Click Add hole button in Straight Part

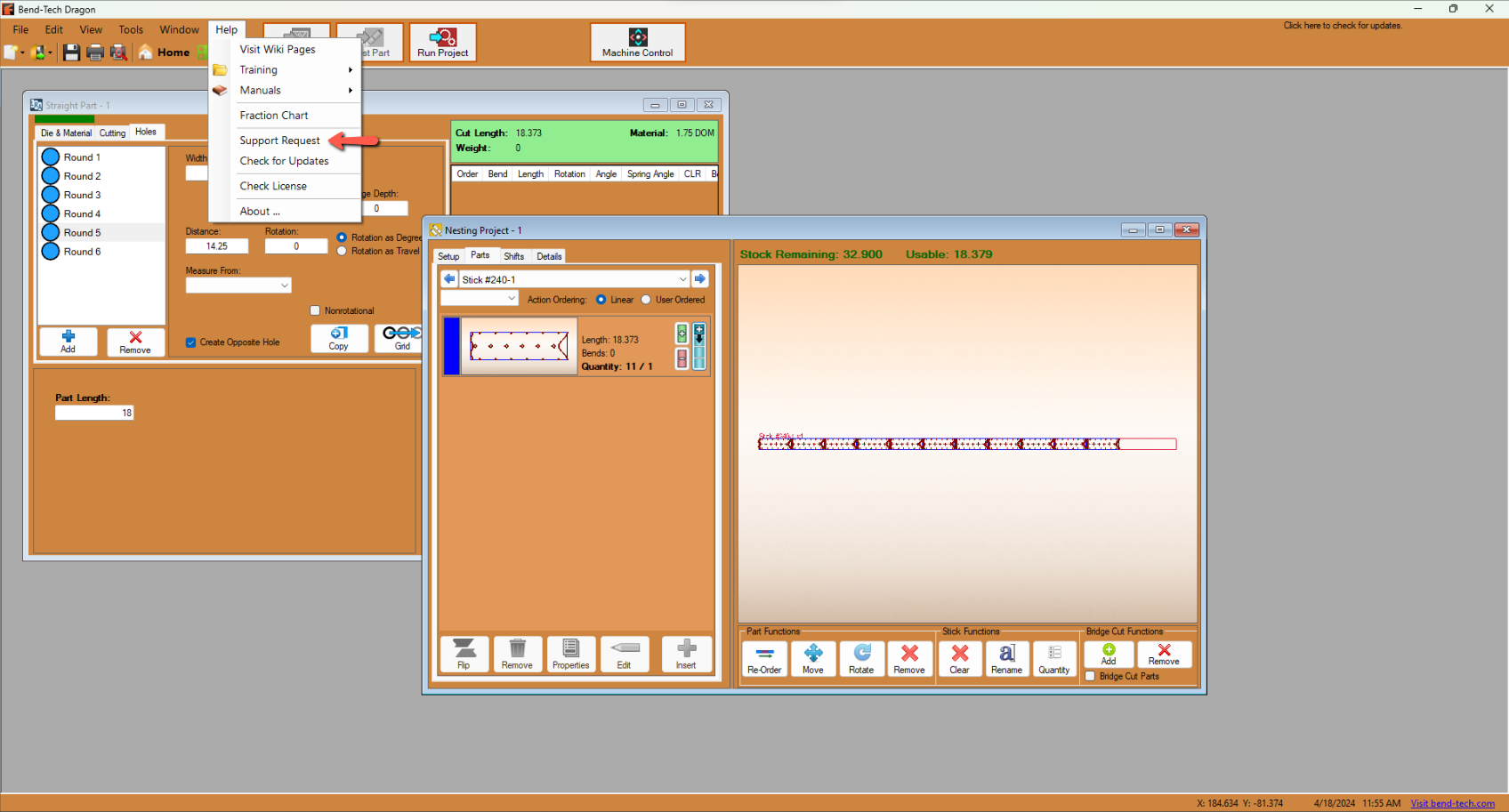pos(69,342)
